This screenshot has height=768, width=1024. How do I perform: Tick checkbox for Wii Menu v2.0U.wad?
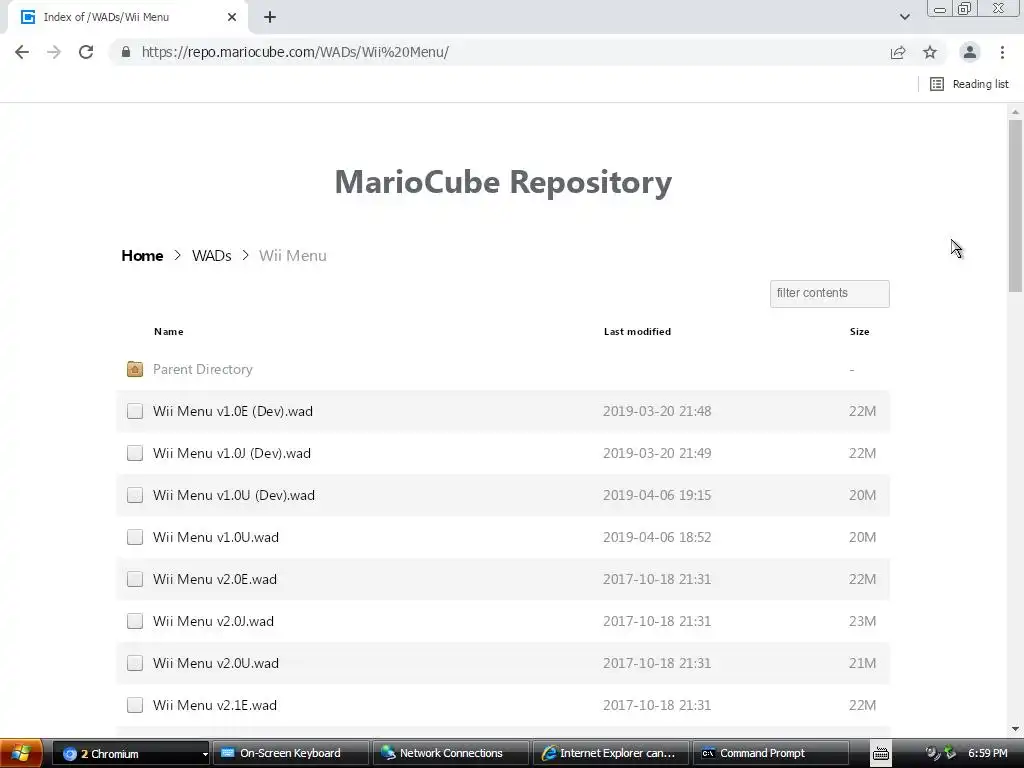[x=135, y=663]
